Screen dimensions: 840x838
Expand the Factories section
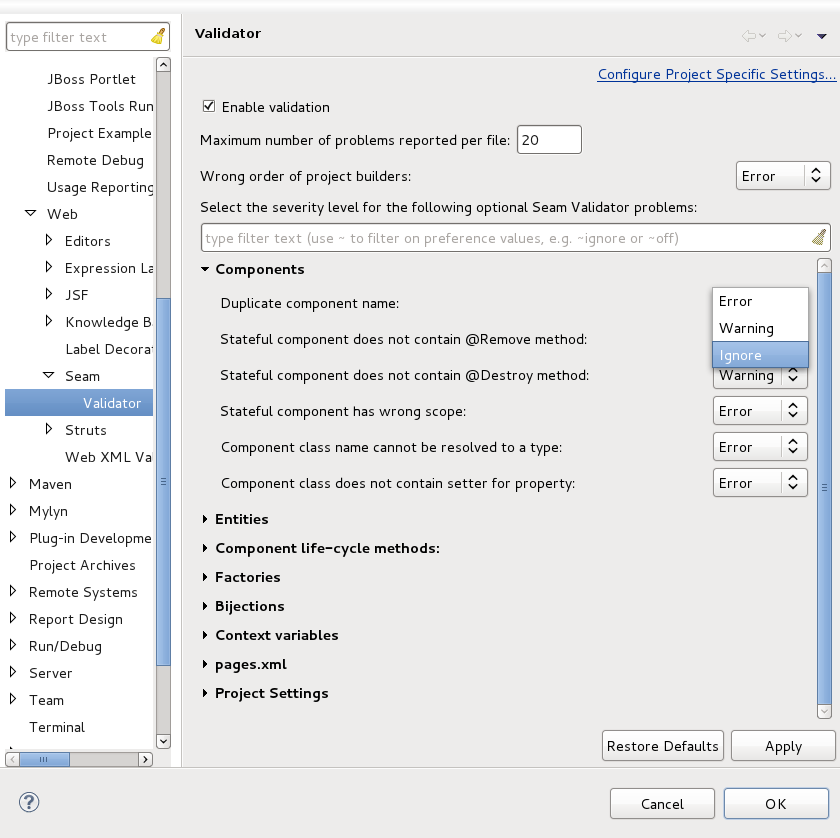coord(205,577)
